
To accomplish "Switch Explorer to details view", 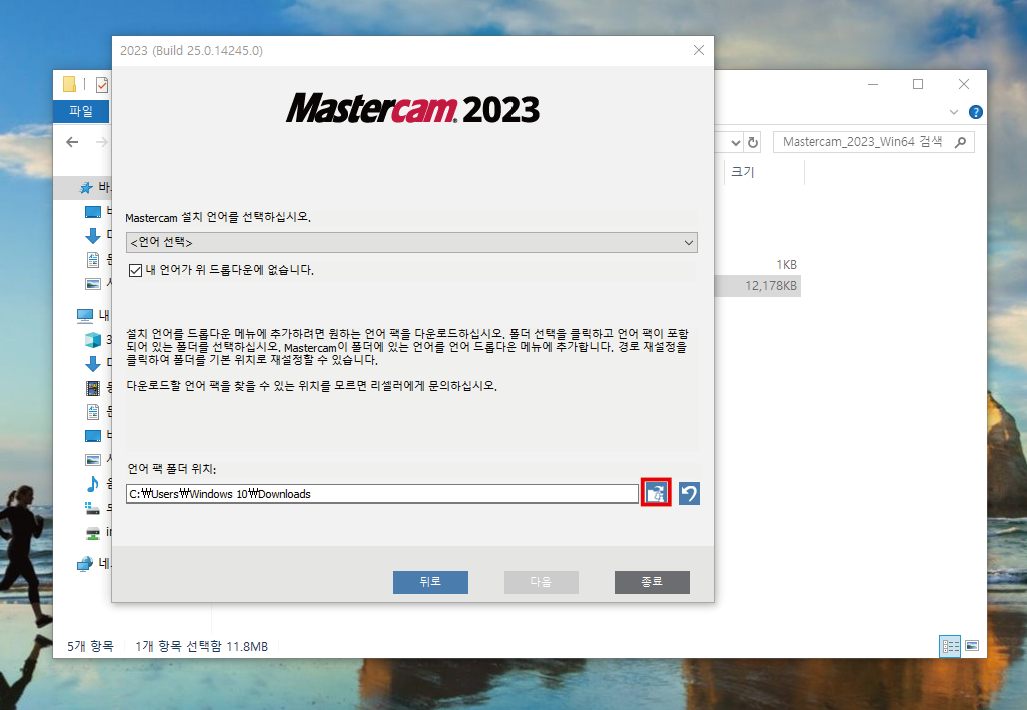I will click(x=950, y=646).
